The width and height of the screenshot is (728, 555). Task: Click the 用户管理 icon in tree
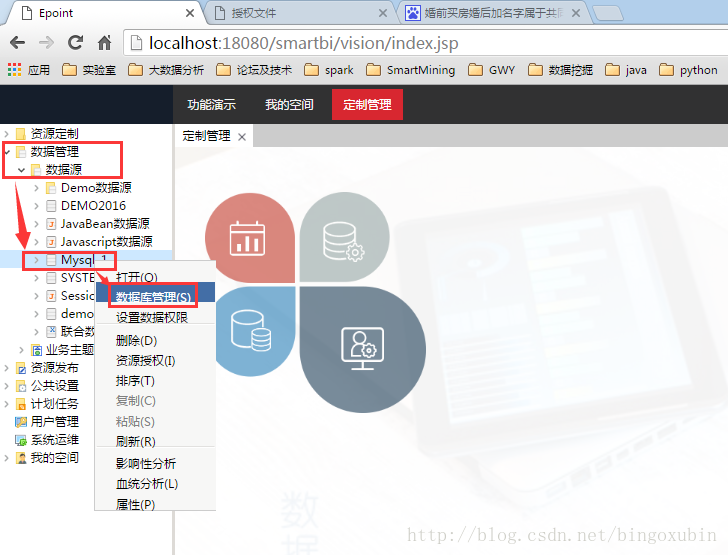pyautogui.click(x=21, y=422)
